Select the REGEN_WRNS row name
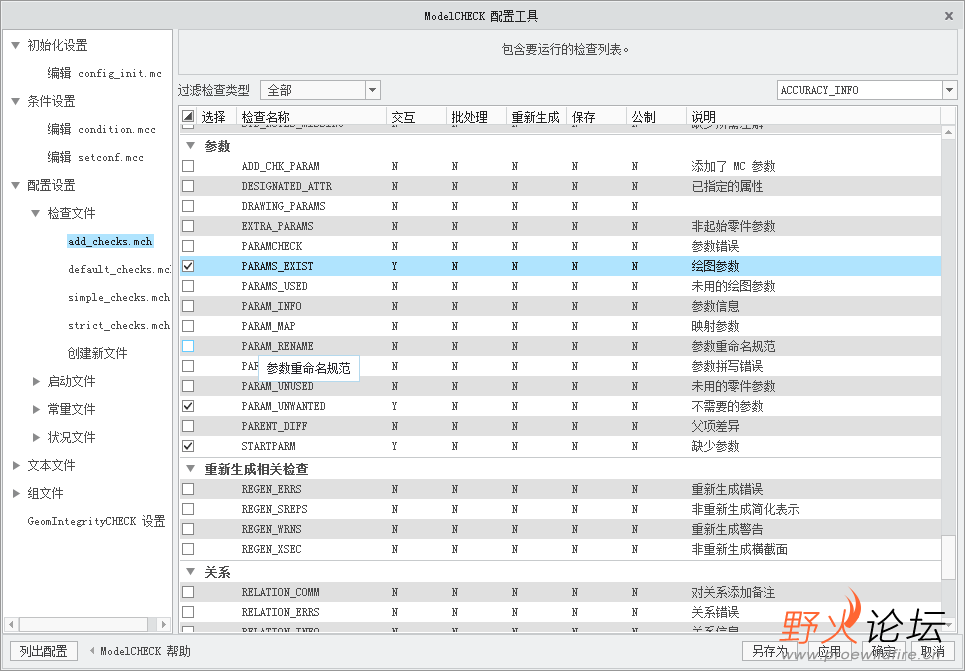The width and height of the screenshot is (965, 671). (271, 529)
